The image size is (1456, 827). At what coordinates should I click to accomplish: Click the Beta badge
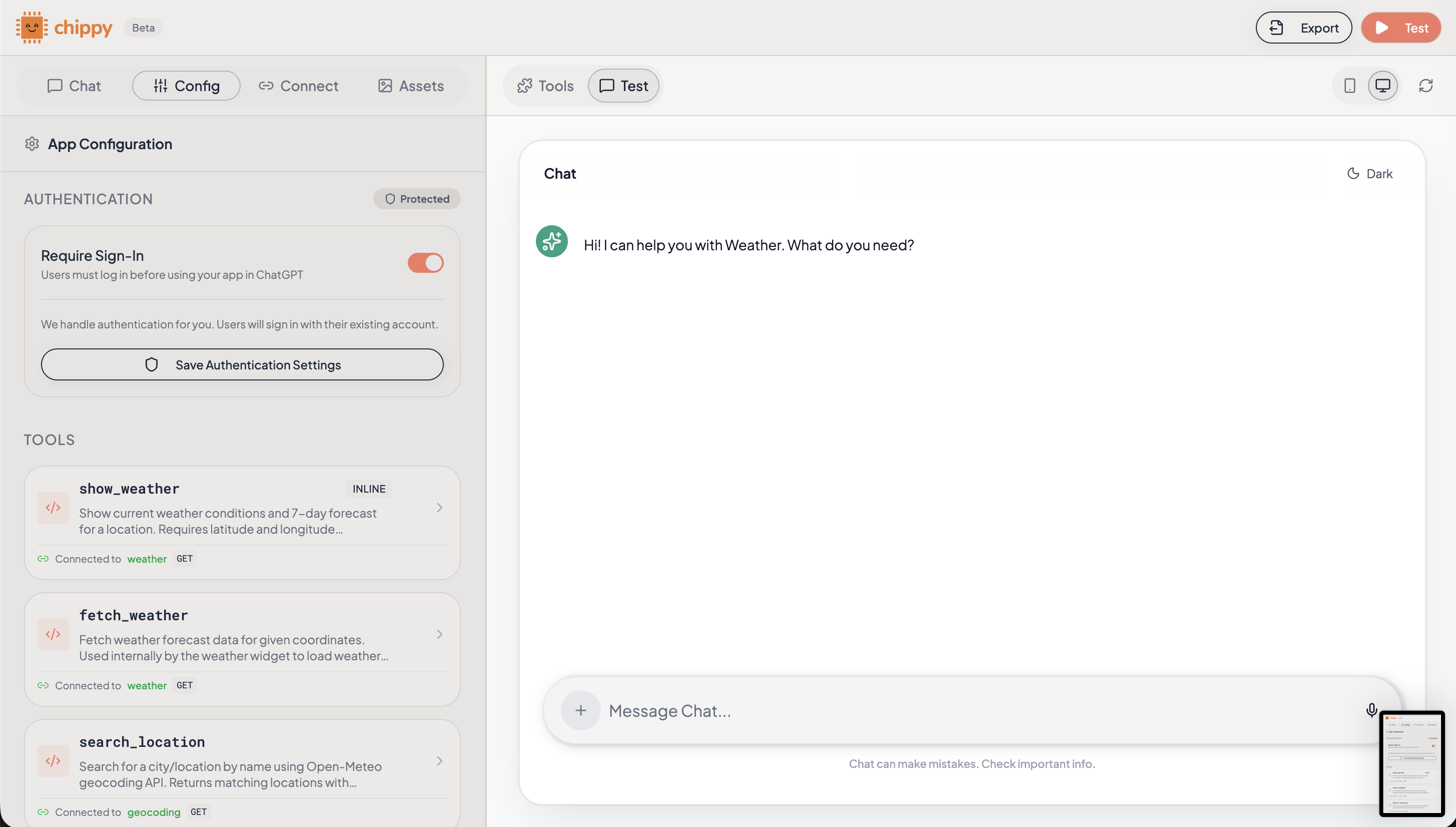pyautogui.click(x=144, y=27)
